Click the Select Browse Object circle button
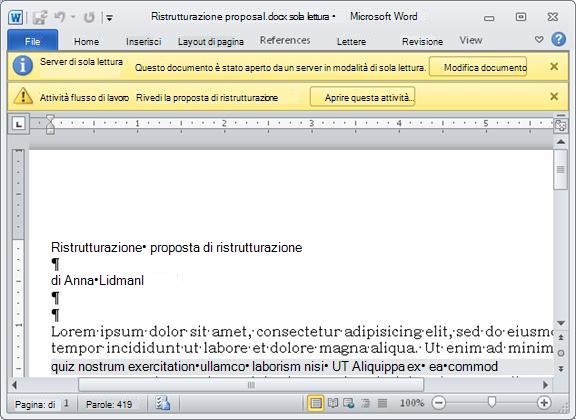The width and height of the screenshot is (576, 420). coord(561,353)
